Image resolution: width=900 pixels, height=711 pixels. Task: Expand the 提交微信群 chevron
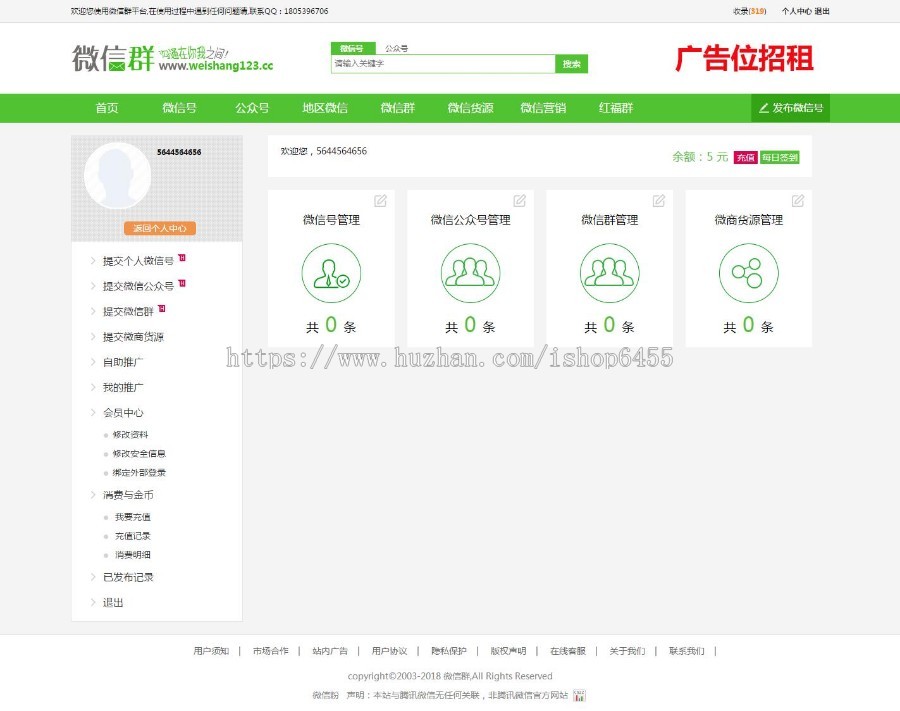(x=93, y=311)
